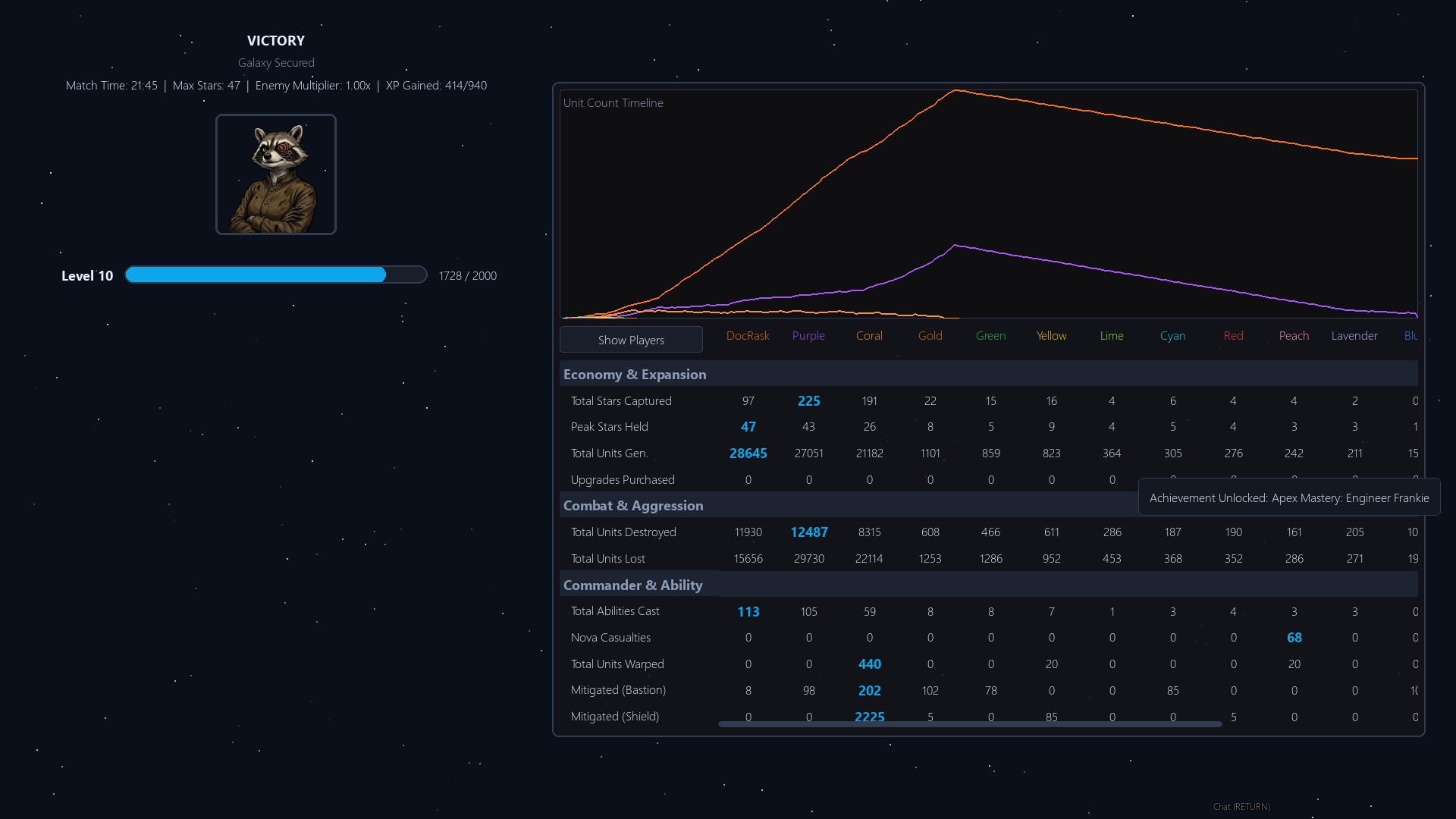
Task: Select the Coral player column header
Action: click(869, 335)
